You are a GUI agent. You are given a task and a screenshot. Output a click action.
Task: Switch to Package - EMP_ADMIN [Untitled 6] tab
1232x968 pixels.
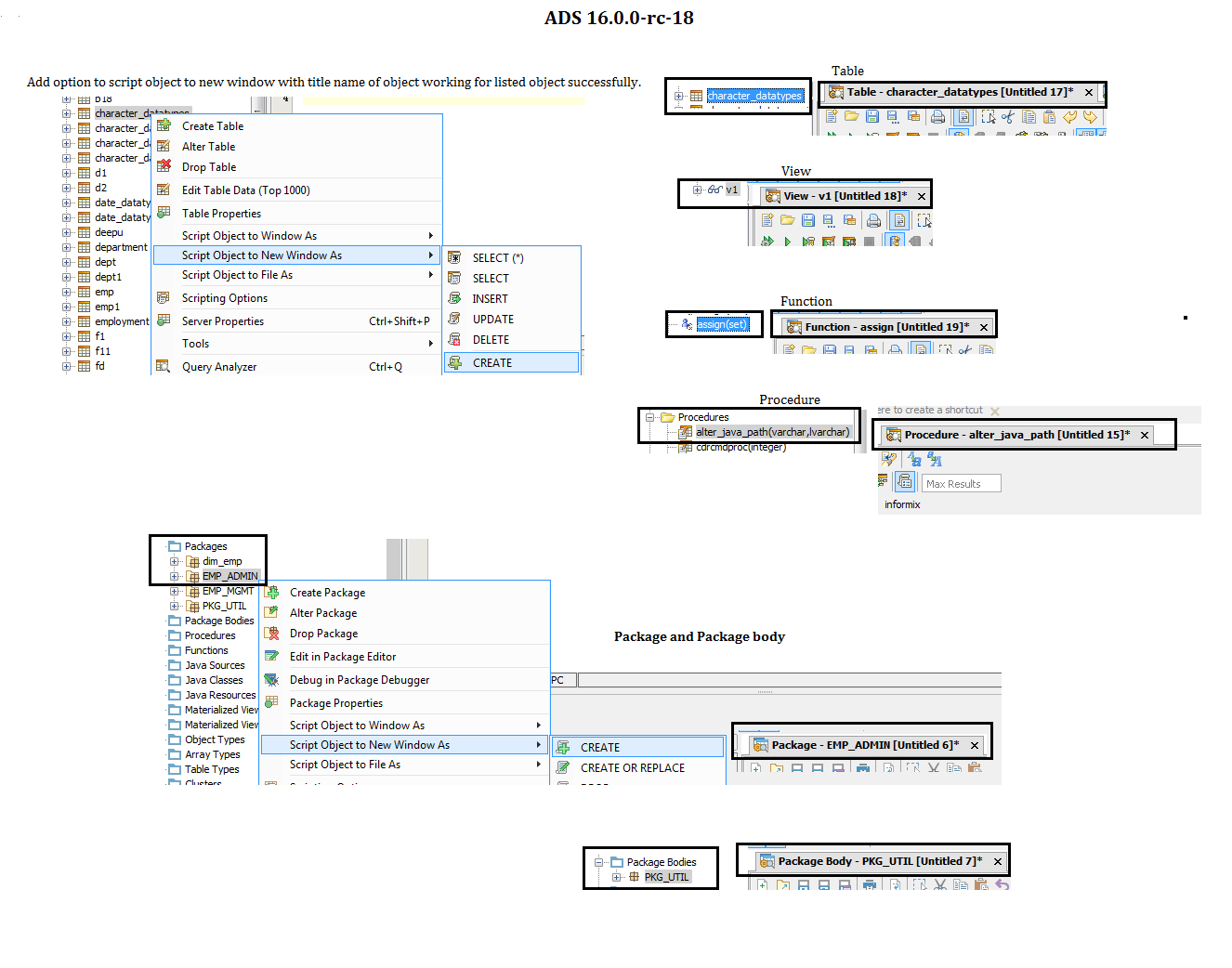coord(865,745)
